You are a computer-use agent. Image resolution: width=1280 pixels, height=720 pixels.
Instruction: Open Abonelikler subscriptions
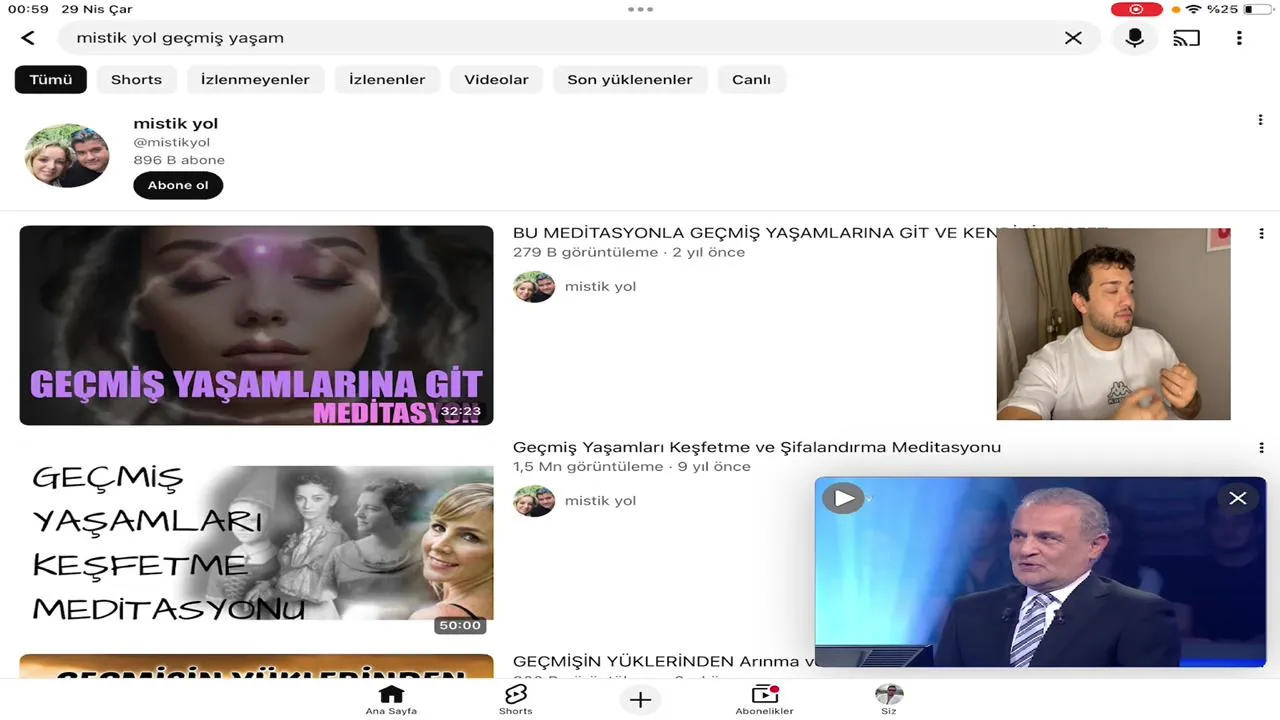764,699
